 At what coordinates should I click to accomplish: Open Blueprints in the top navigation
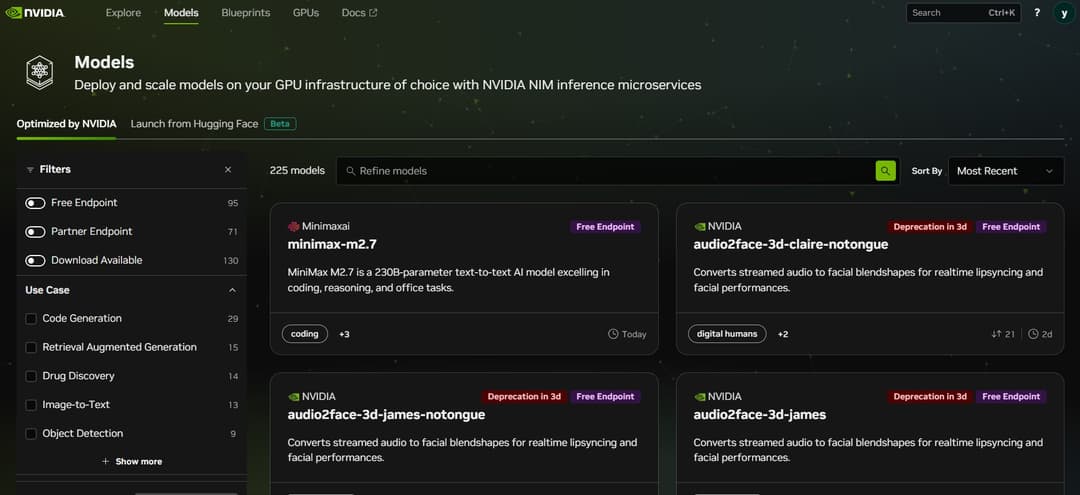246,12
